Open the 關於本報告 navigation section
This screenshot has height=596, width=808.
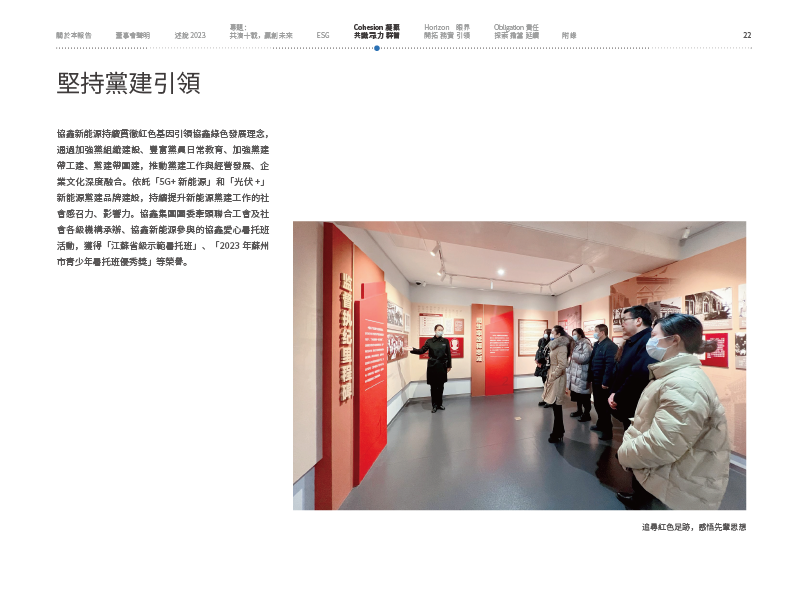tap(74, 35)
